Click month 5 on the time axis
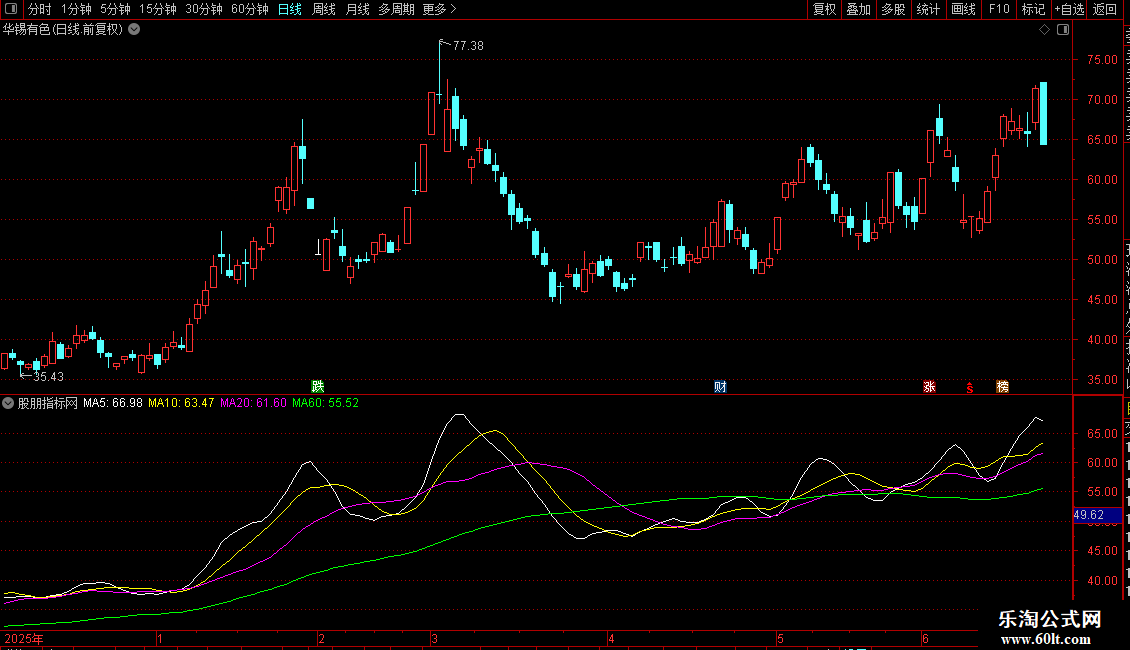This screenshot has width=1130, height=650. click(780, 638)
